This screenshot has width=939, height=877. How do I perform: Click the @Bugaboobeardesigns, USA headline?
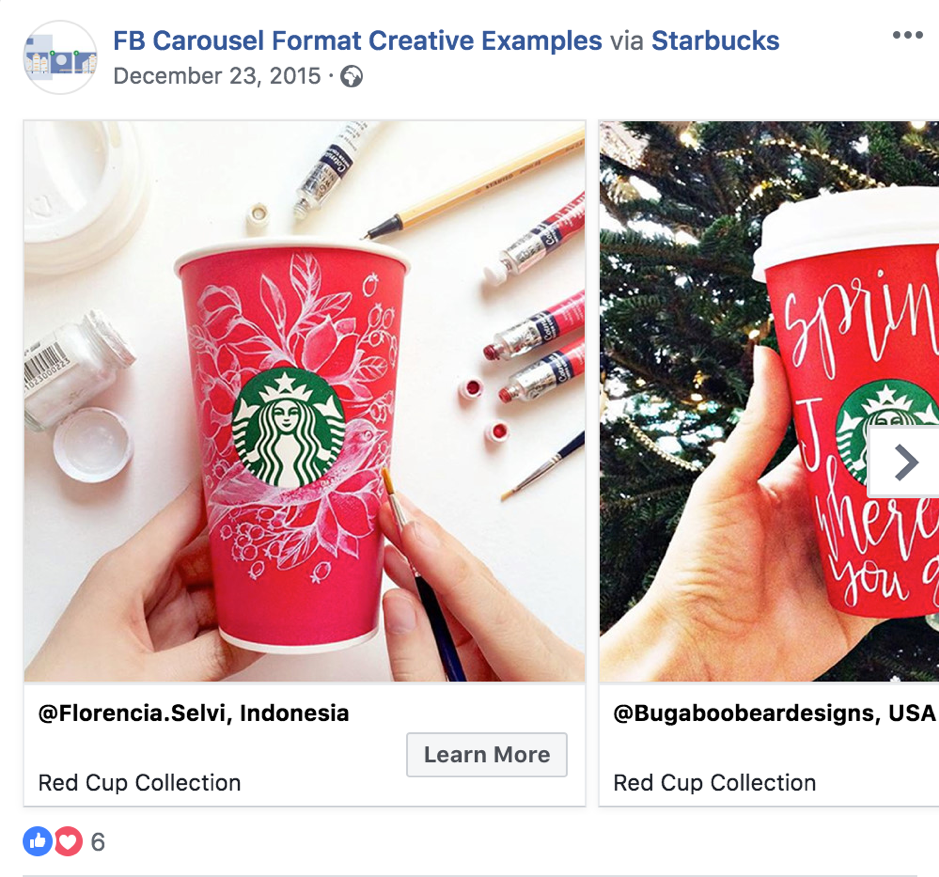[774, 713]
